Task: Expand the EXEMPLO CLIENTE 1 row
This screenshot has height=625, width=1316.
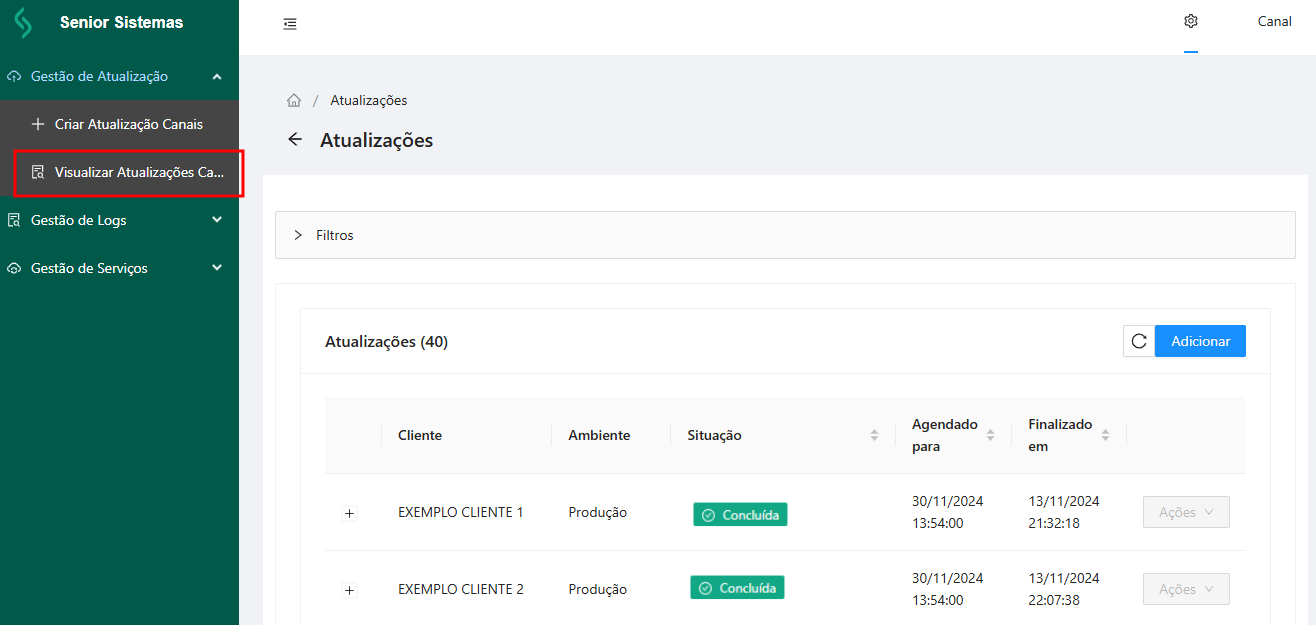Action: [349, 513]
